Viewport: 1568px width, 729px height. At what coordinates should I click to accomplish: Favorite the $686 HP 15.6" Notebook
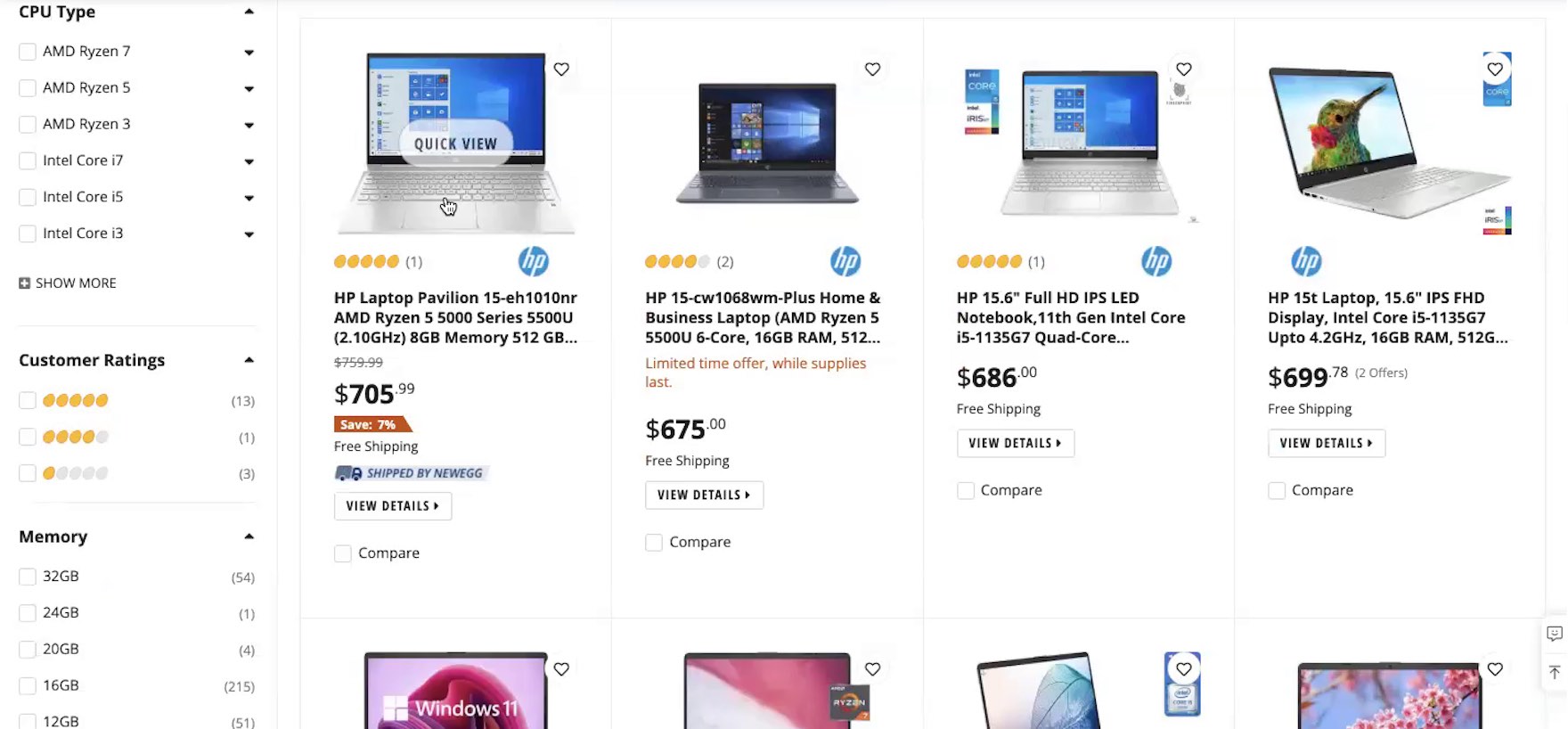[x=1183, y=69]
